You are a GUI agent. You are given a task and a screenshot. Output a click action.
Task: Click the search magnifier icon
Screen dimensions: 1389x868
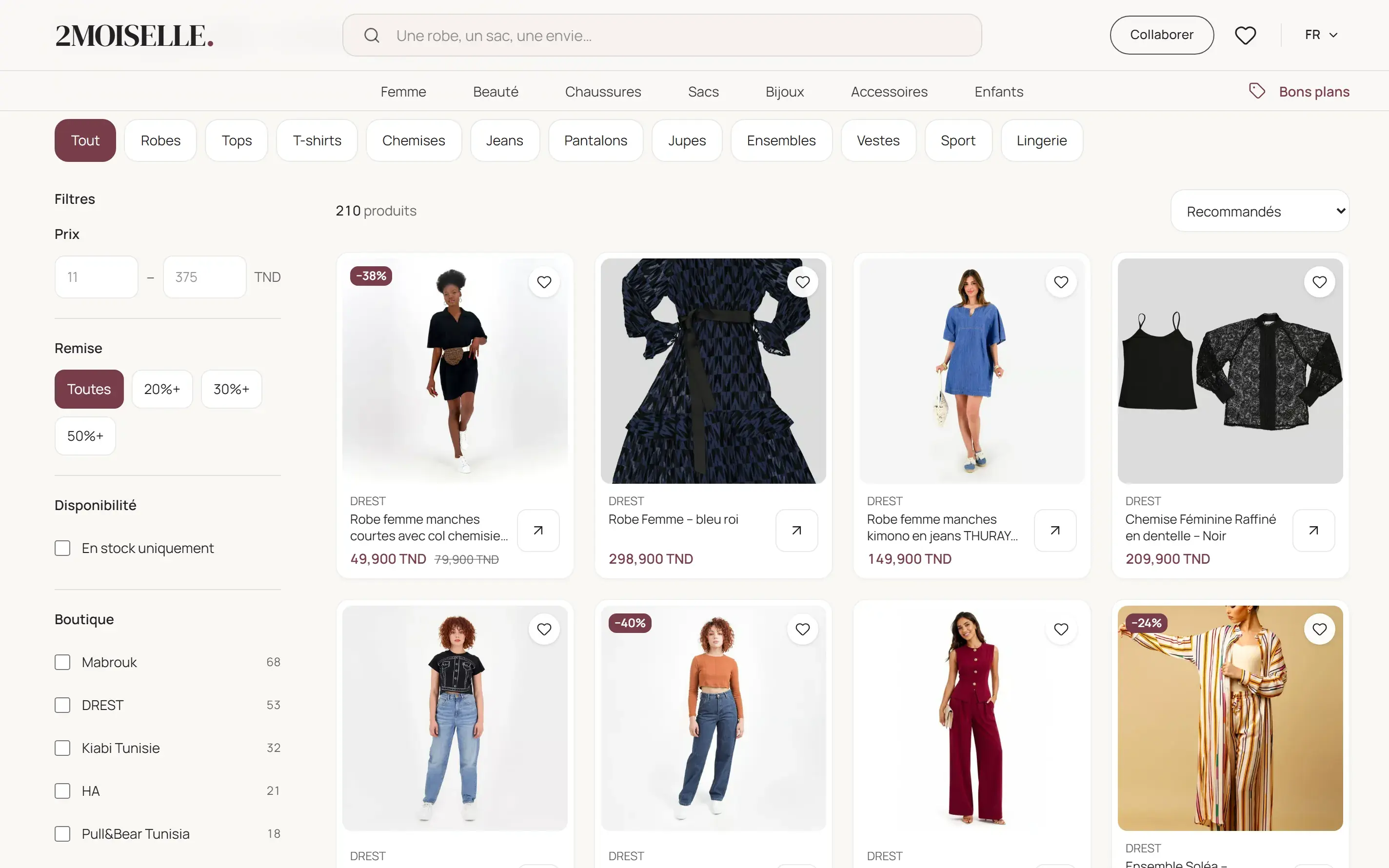tap(372, 36)
